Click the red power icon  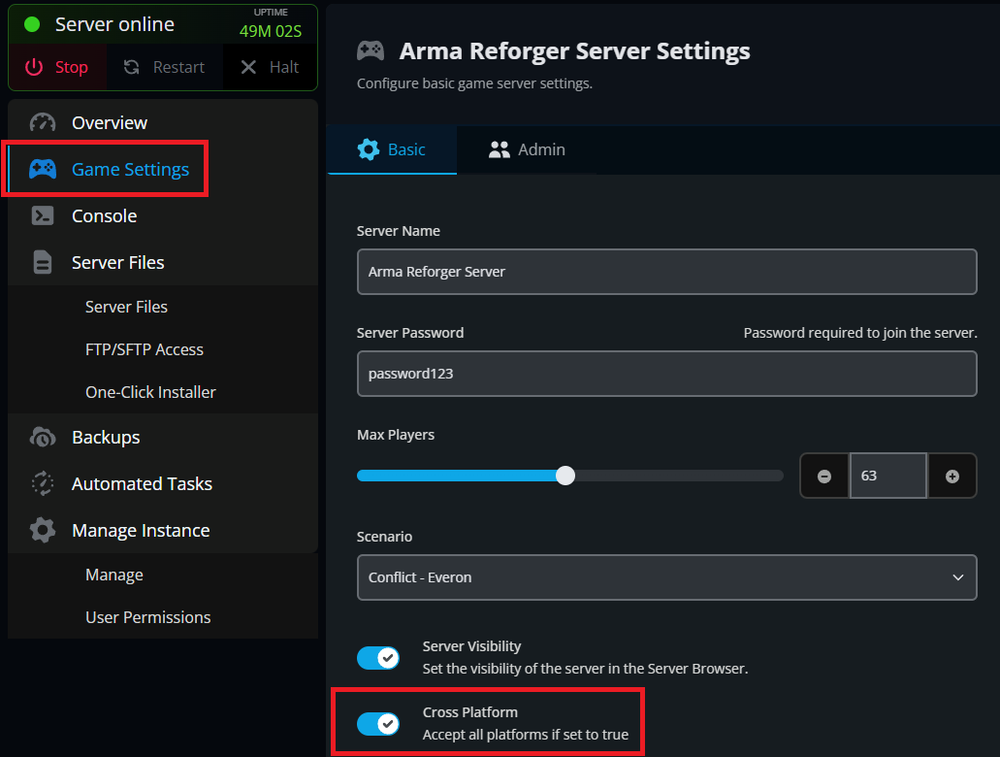tap(34, 67)
